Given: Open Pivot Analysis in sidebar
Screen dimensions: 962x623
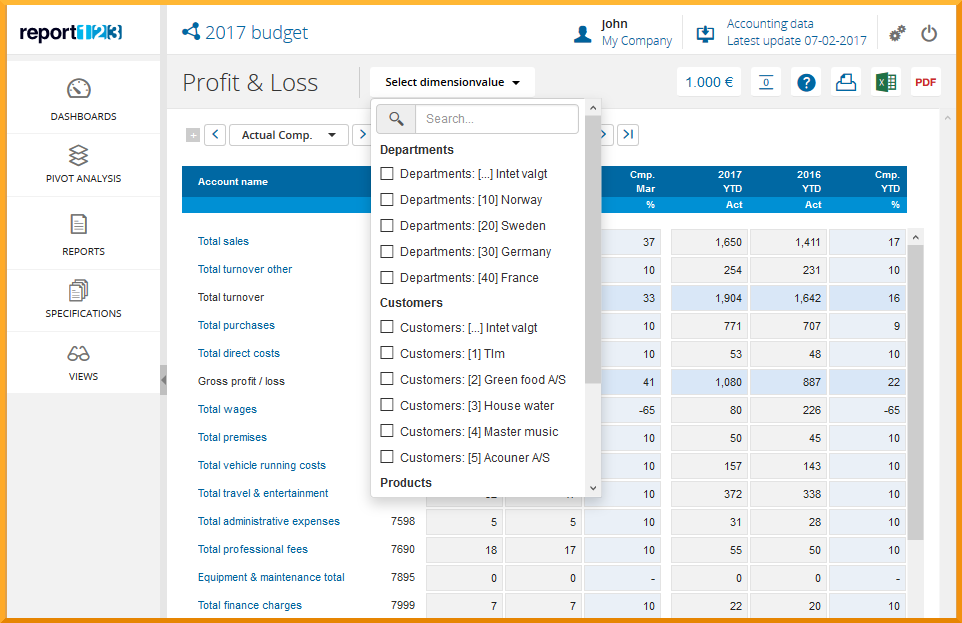Looking at the screenshot, I should tap(83, 165).
